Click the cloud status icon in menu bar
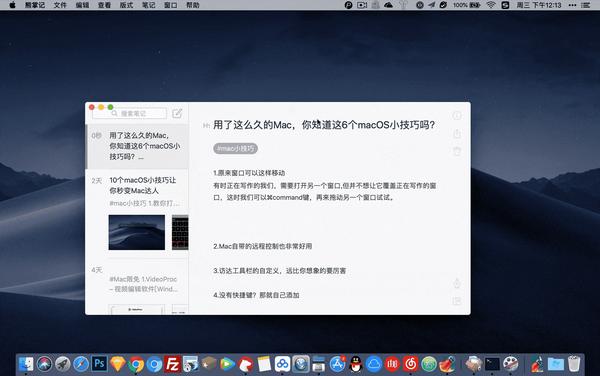This screenshot has width=600, height=376. tap(388, 5)
